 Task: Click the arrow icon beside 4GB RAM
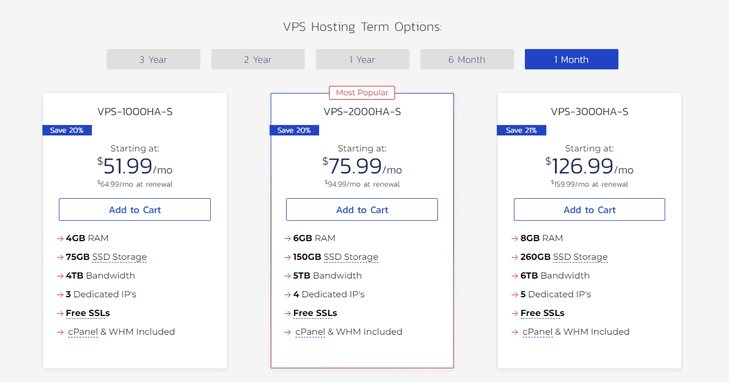click(x=60, y=238)
